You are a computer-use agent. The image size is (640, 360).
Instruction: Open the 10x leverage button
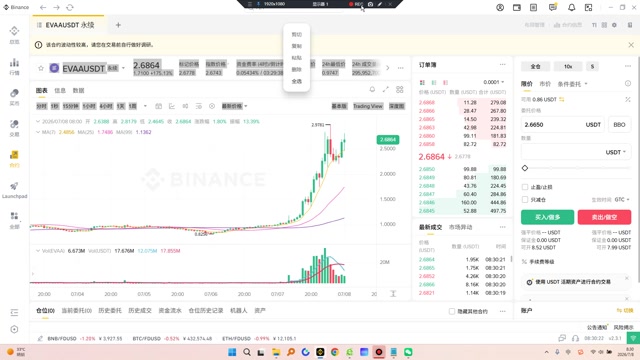[568, 66]
